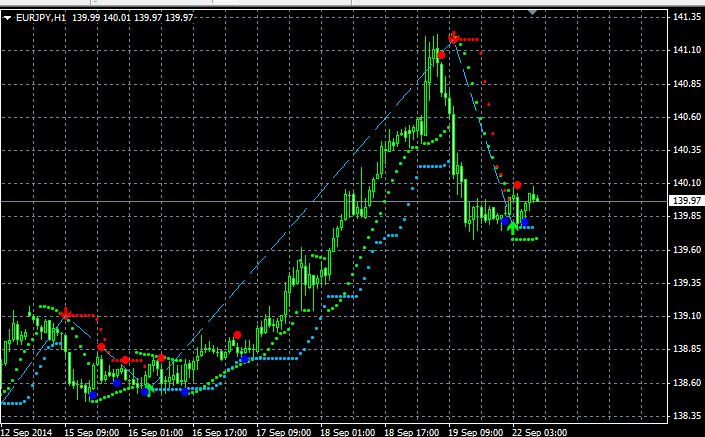The image size is (705, 437).
Task: Click the 16 Sep 01:00 time axis label
Action: pyautogui.click(x=156, y=432)
